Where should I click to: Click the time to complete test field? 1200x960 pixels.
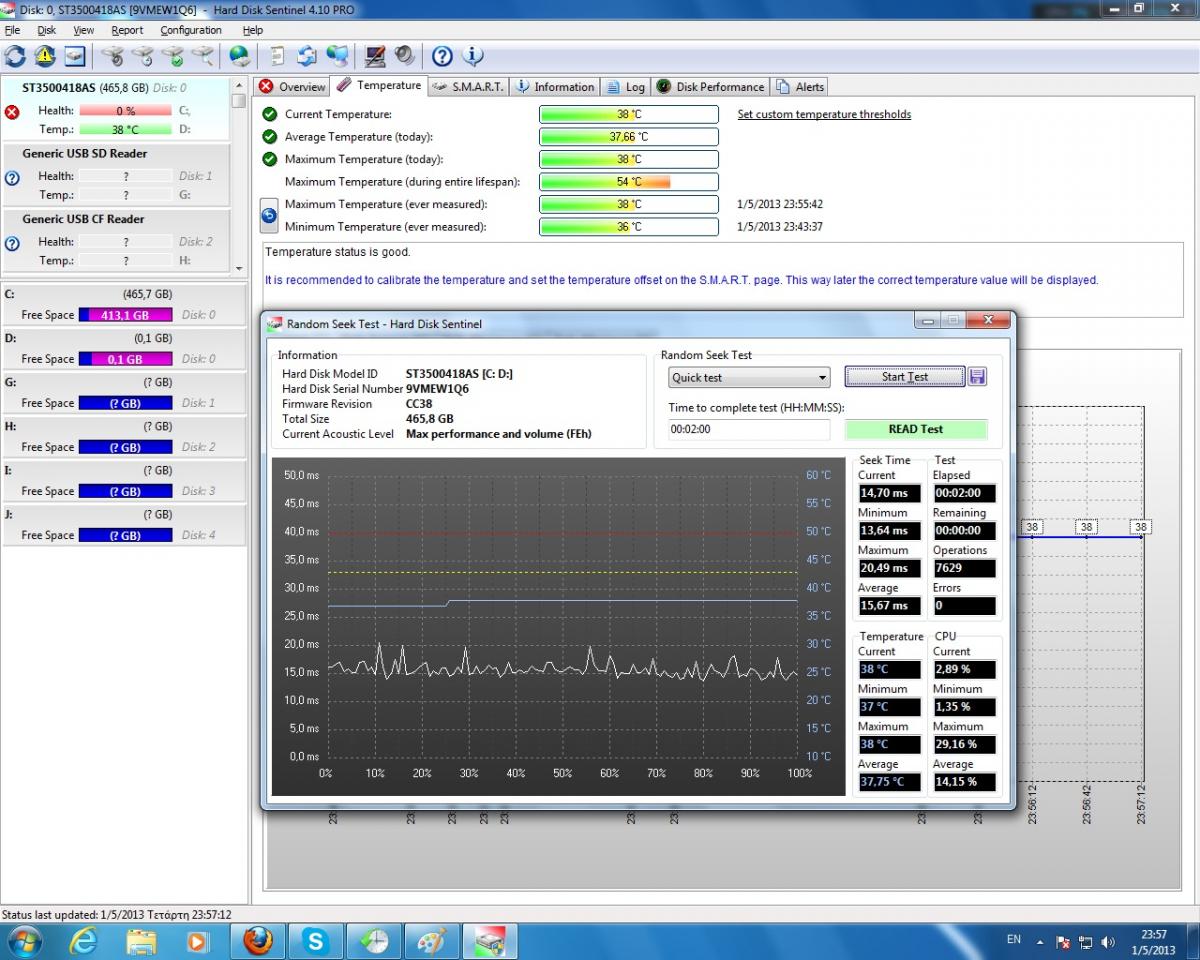(x=749, y=429)
